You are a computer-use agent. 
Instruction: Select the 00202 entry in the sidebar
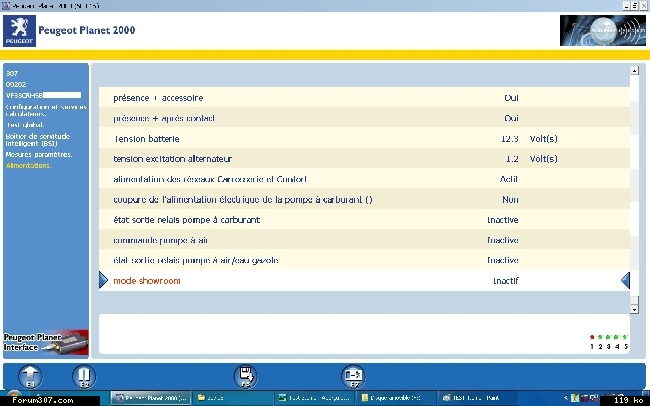(x=16, y=84)
